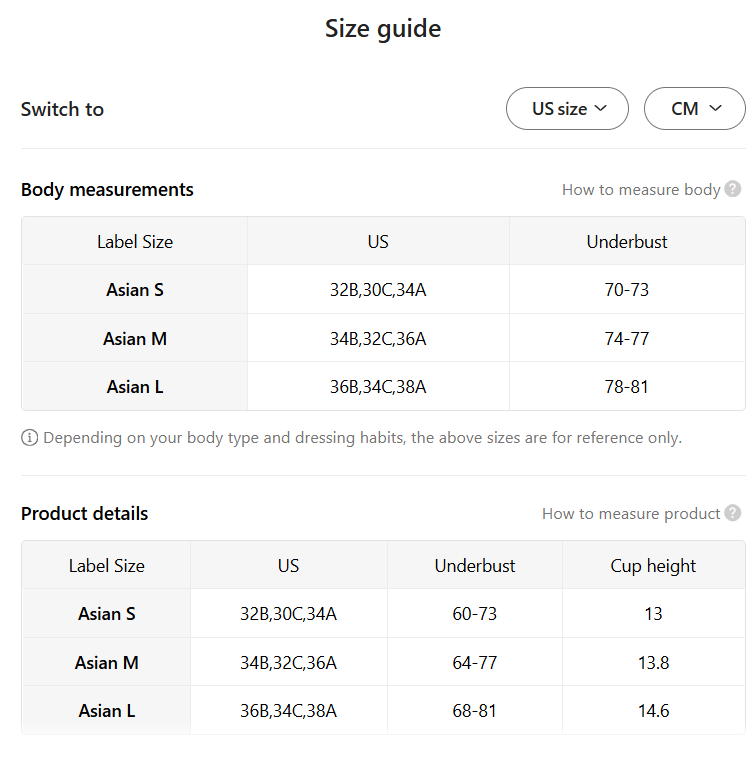753x758 pixels.
Task: Select Asian L row in Product details
Action: 107,711
